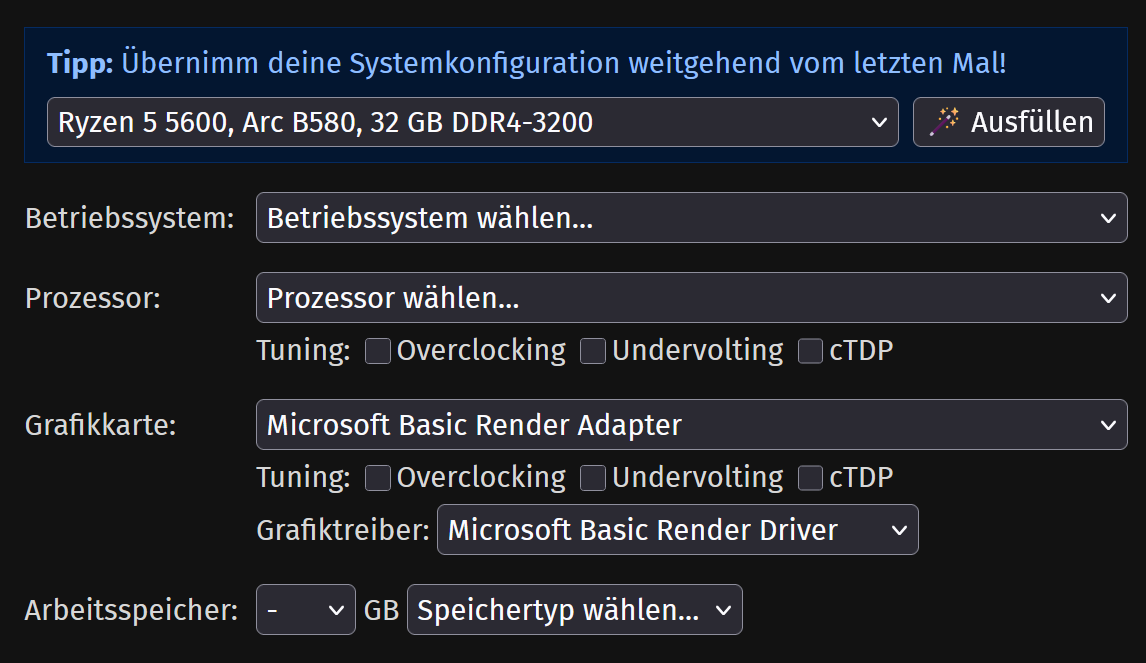Enable Overclocking for the Grafikkarte

click(378, 479)
